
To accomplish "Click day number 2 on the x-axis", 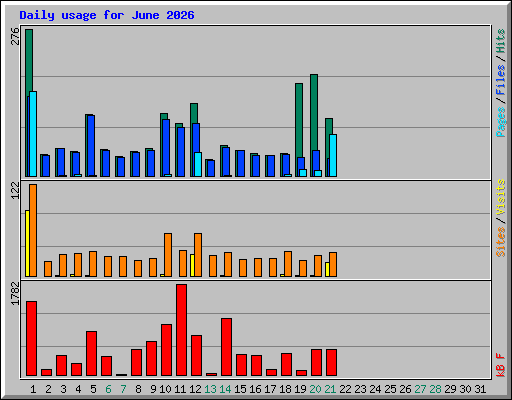I will (48, 389).
